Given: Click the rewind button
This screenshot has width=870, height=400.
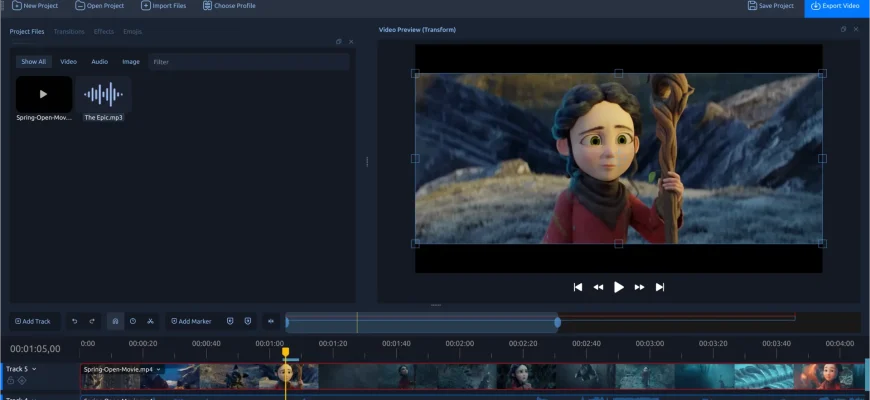Looking at the screenshot, I should coord(598,287).
